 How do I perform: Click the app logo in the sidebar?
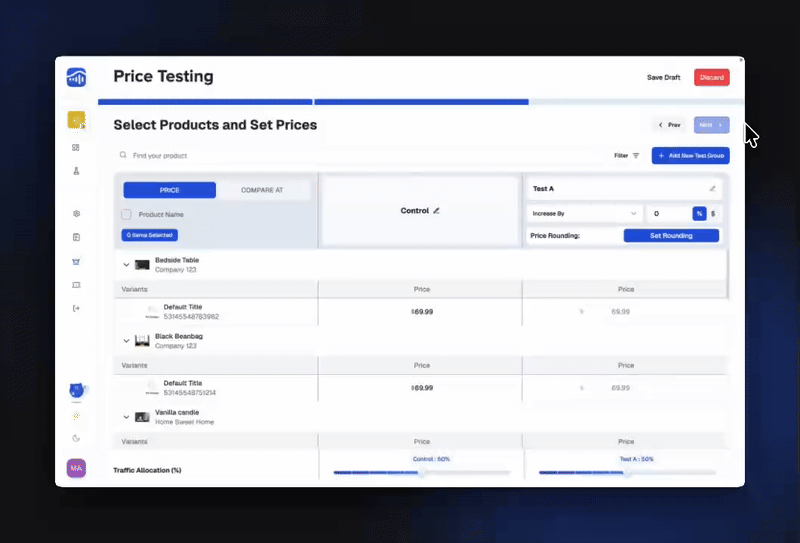click(x=77, y=77)
